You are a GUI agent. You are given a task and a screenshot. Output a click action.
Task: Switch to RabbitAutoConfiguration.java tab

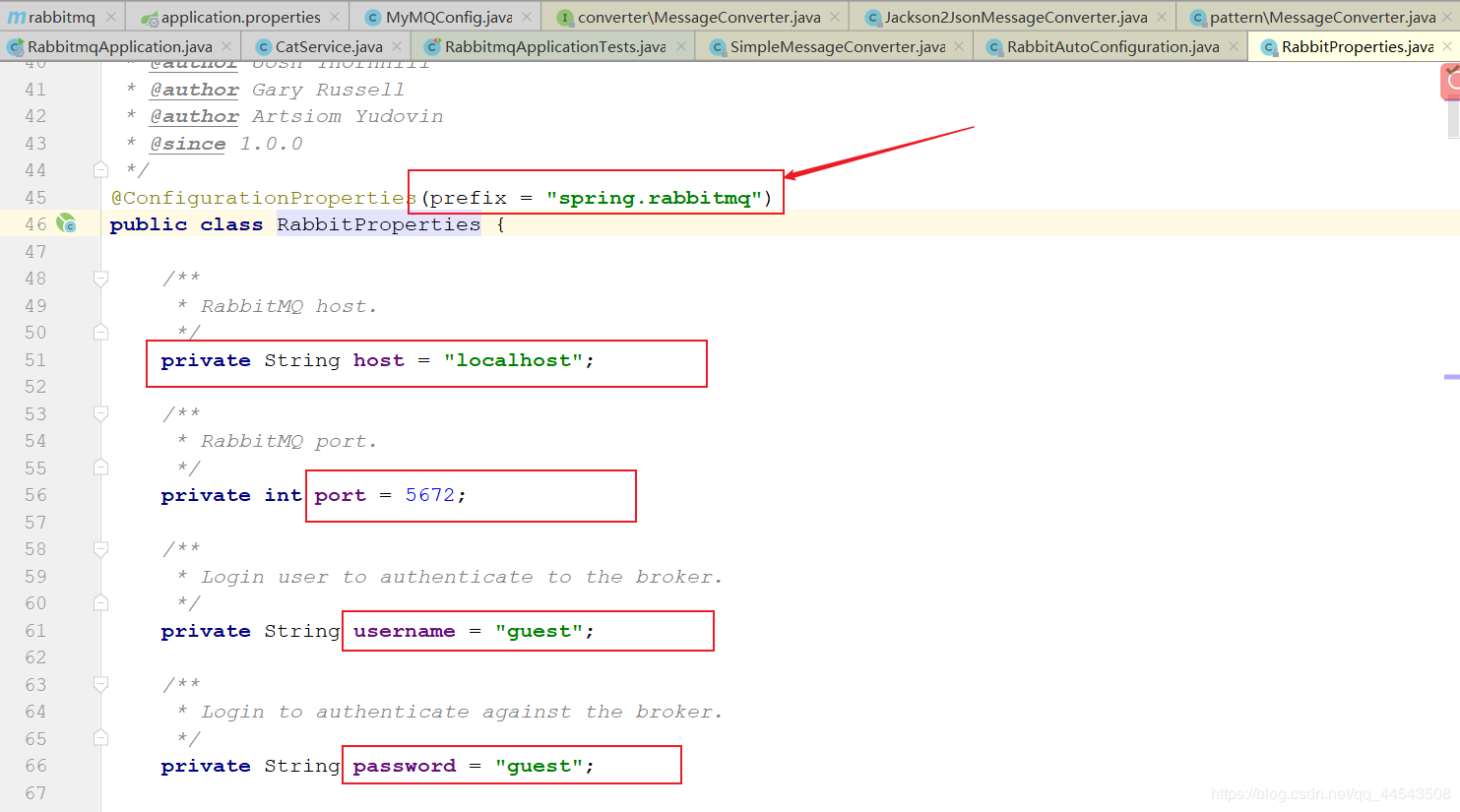1112,46
